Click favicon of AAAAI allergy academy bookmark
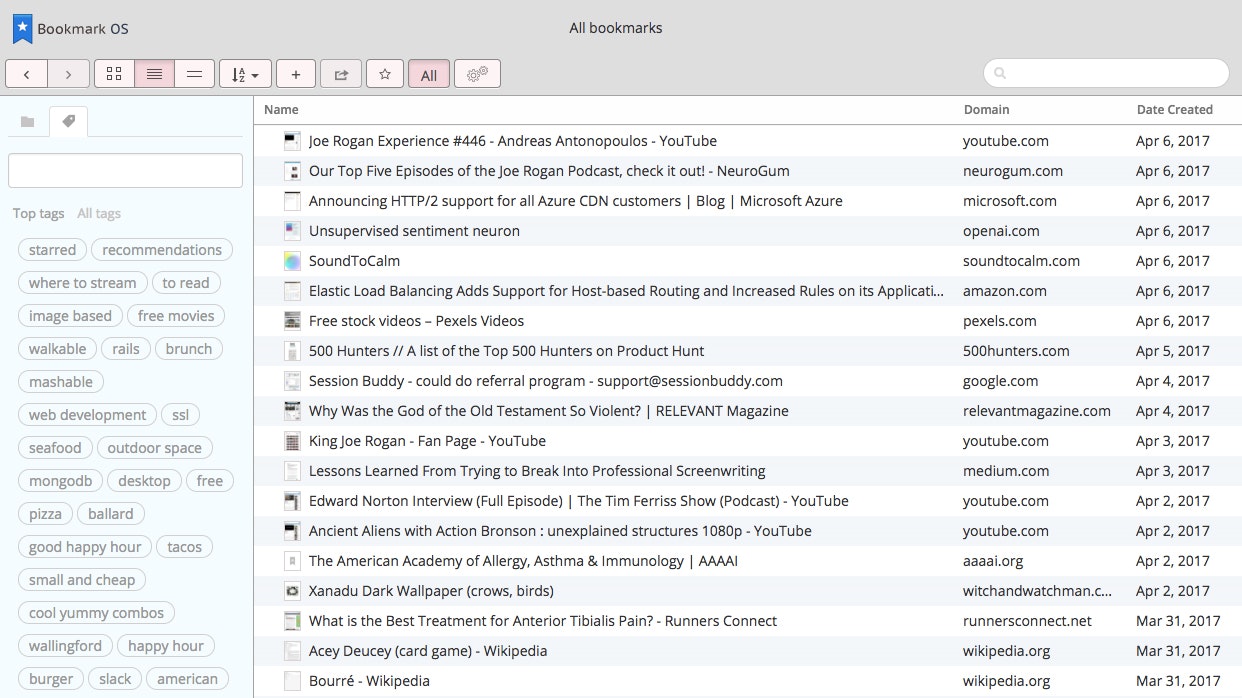This screenshot has width=1242, height=698. pyautogui.click(x=292, y=561)
